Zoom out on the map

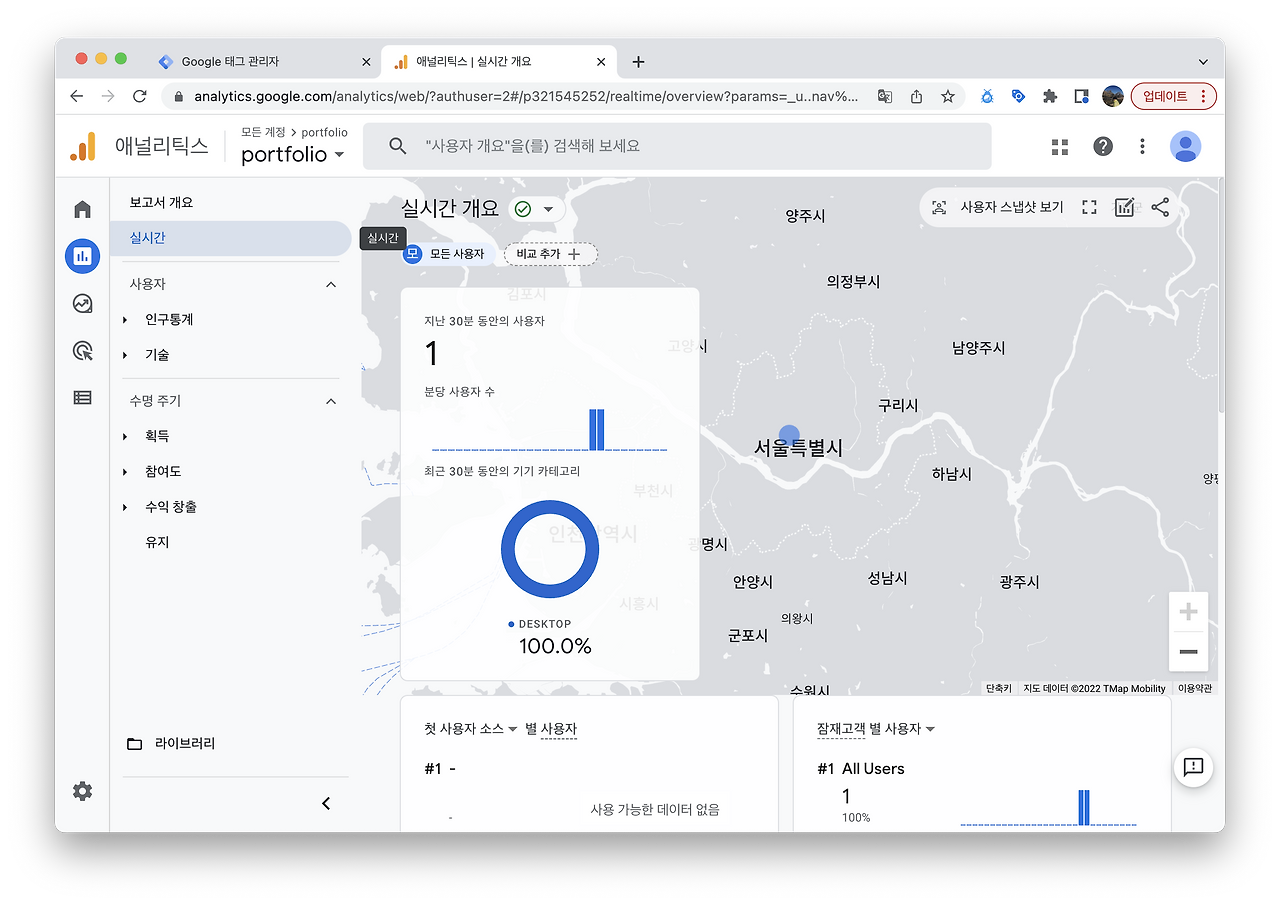pyautogui.click(x=1188, y=652)
